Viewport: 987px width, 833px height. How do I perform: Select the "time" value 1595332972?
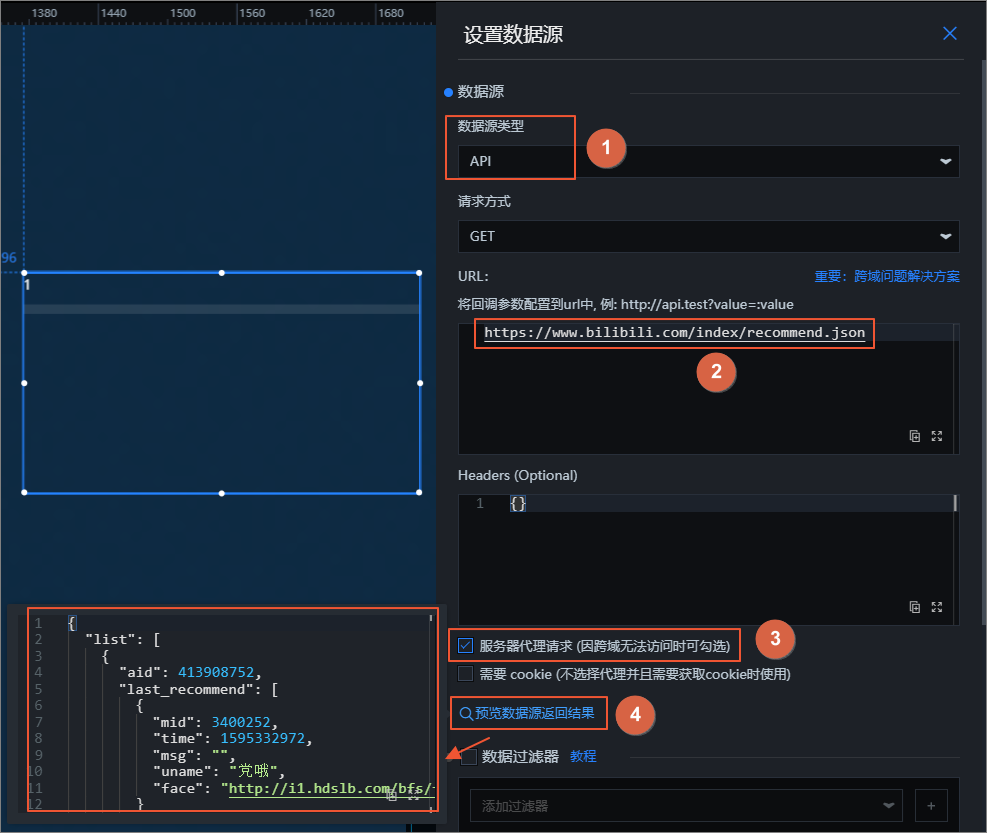(x=262, y=739)
